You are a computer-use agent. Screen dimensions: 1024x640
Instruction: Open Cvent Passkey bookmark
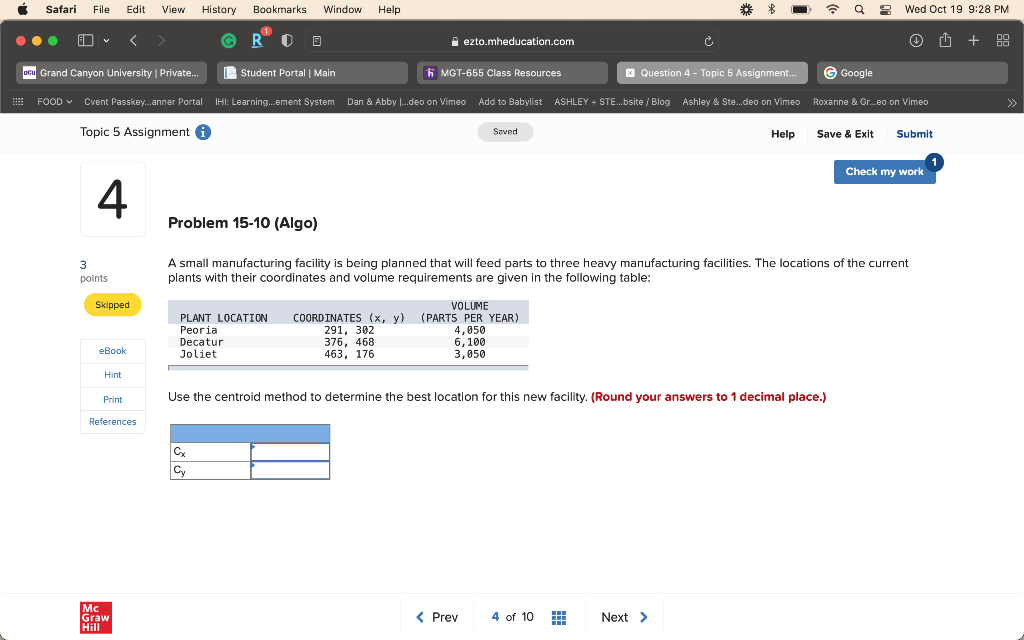(143, 102)
